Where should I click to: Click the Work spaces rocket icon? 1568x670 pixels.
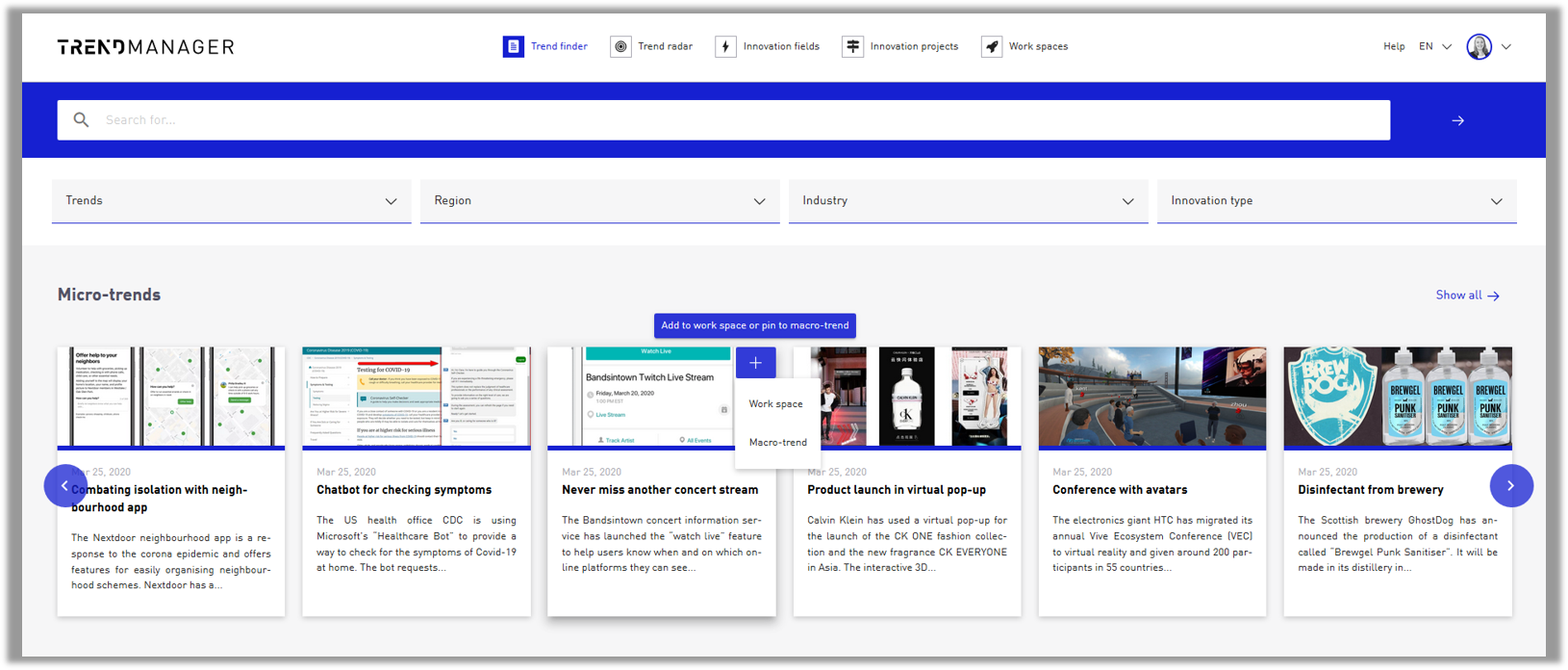click(992, 46)
